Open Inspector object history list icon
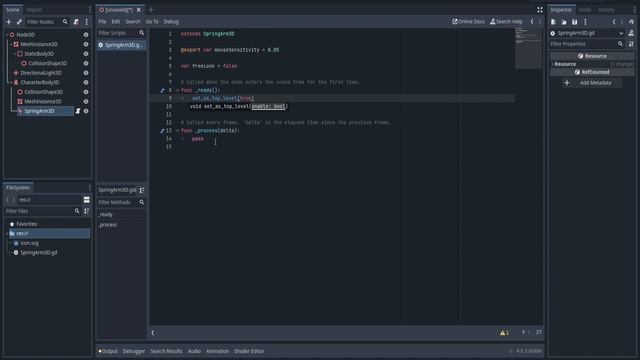 [x=631, y=22]
